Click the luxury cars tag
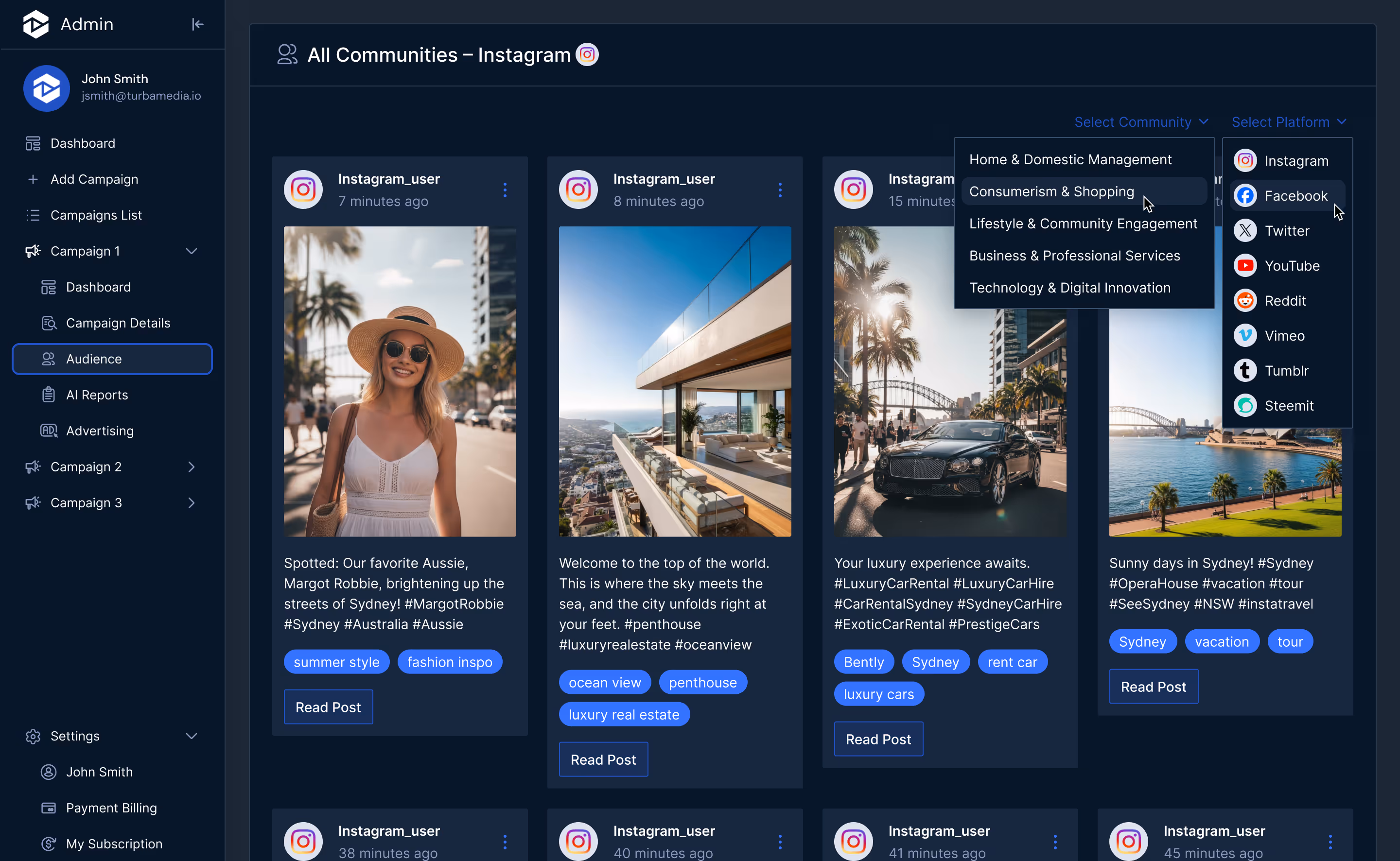This screenshot has height=861, width=1400. [x=878, y=693]
